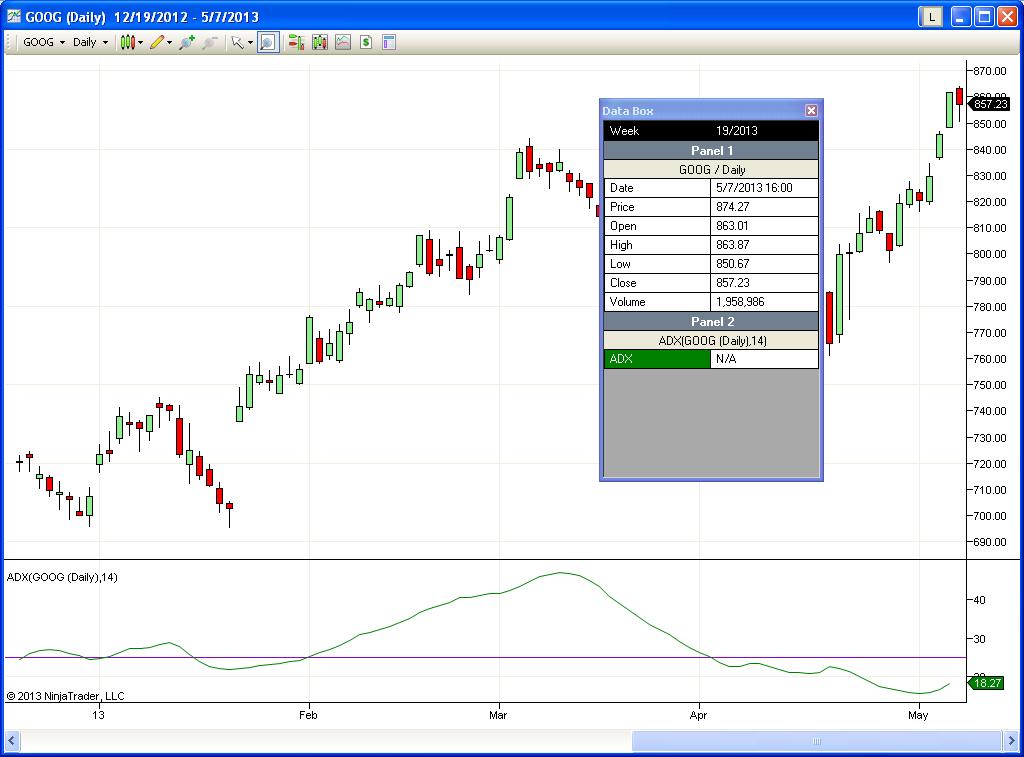The width and height of the screenshot is (1024, 757).
Task: Click the horizontal scrollbar thumb
Action: click(x=816, y=741)
